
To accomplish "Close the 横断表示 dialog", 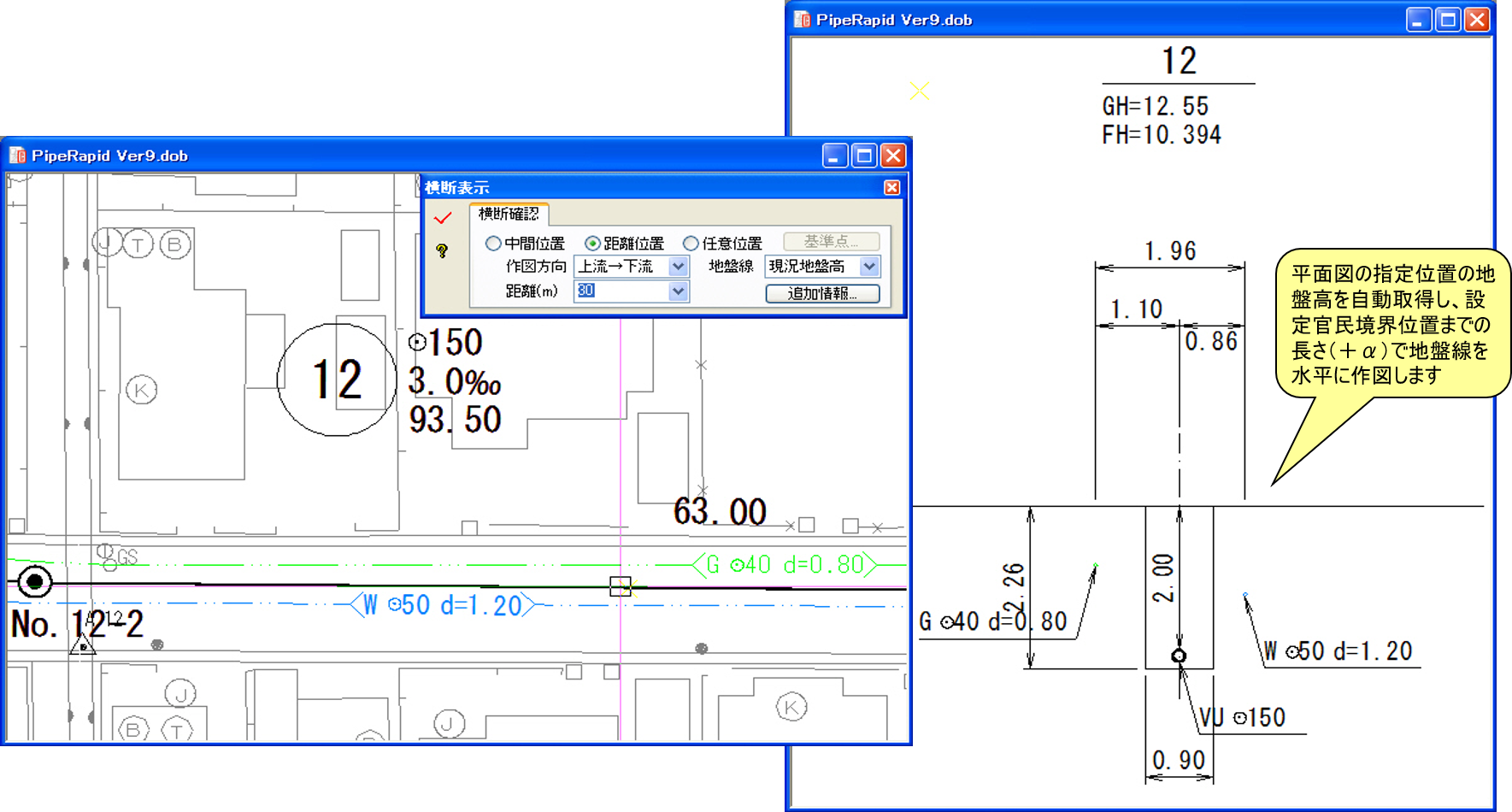I will point(891,187).
